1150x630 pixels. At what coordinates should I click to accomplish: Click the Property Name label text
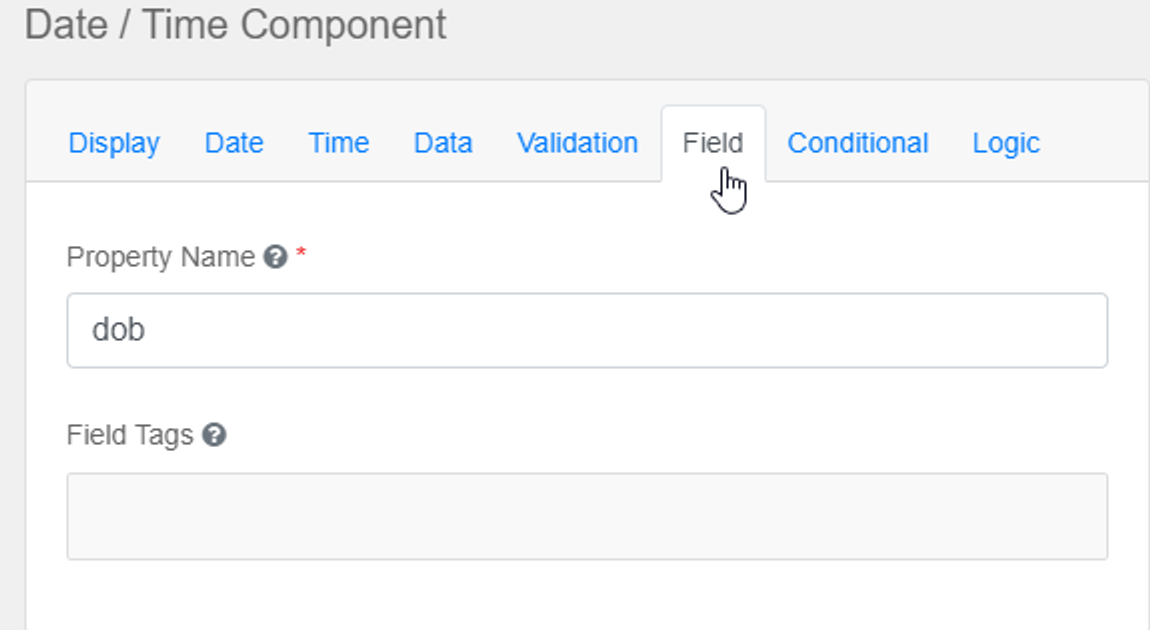[x=160, y=258]
